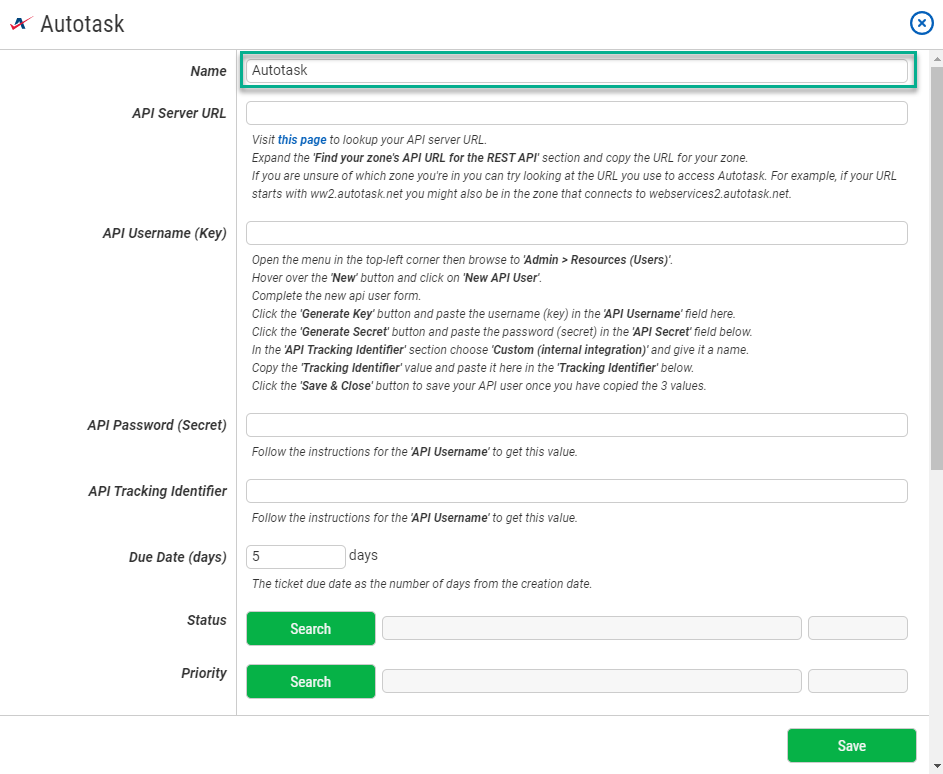The image size is (943, 774).
Task: Open the 'this page' link
Action: [302, 140]
